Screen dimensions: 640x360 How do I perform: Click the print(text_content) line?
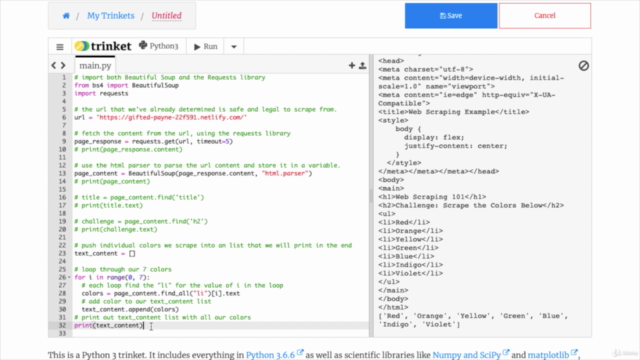pyautogui.click(x=109, y=325)
